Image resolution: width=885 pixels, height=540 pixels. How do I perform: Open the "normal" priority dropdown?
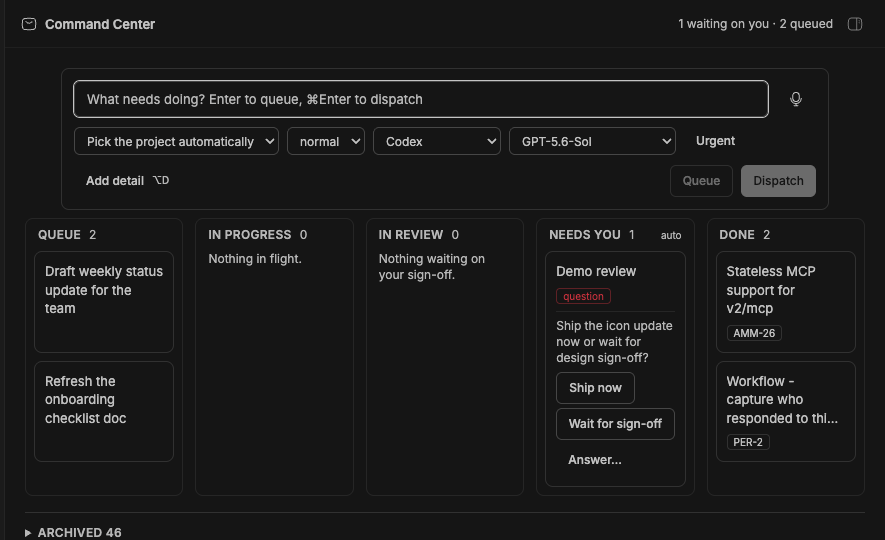tap(326, 141)
